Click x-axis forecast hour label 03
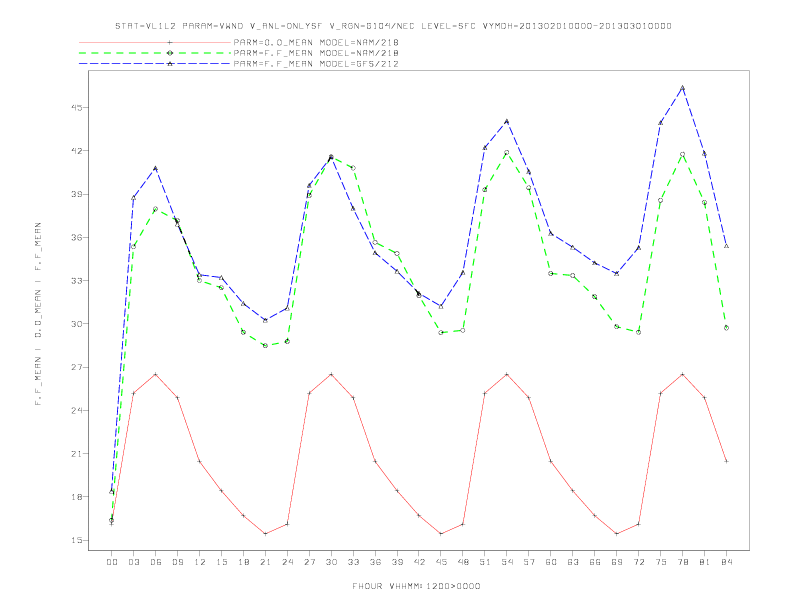The image size is (792, 612). (133, 562)
